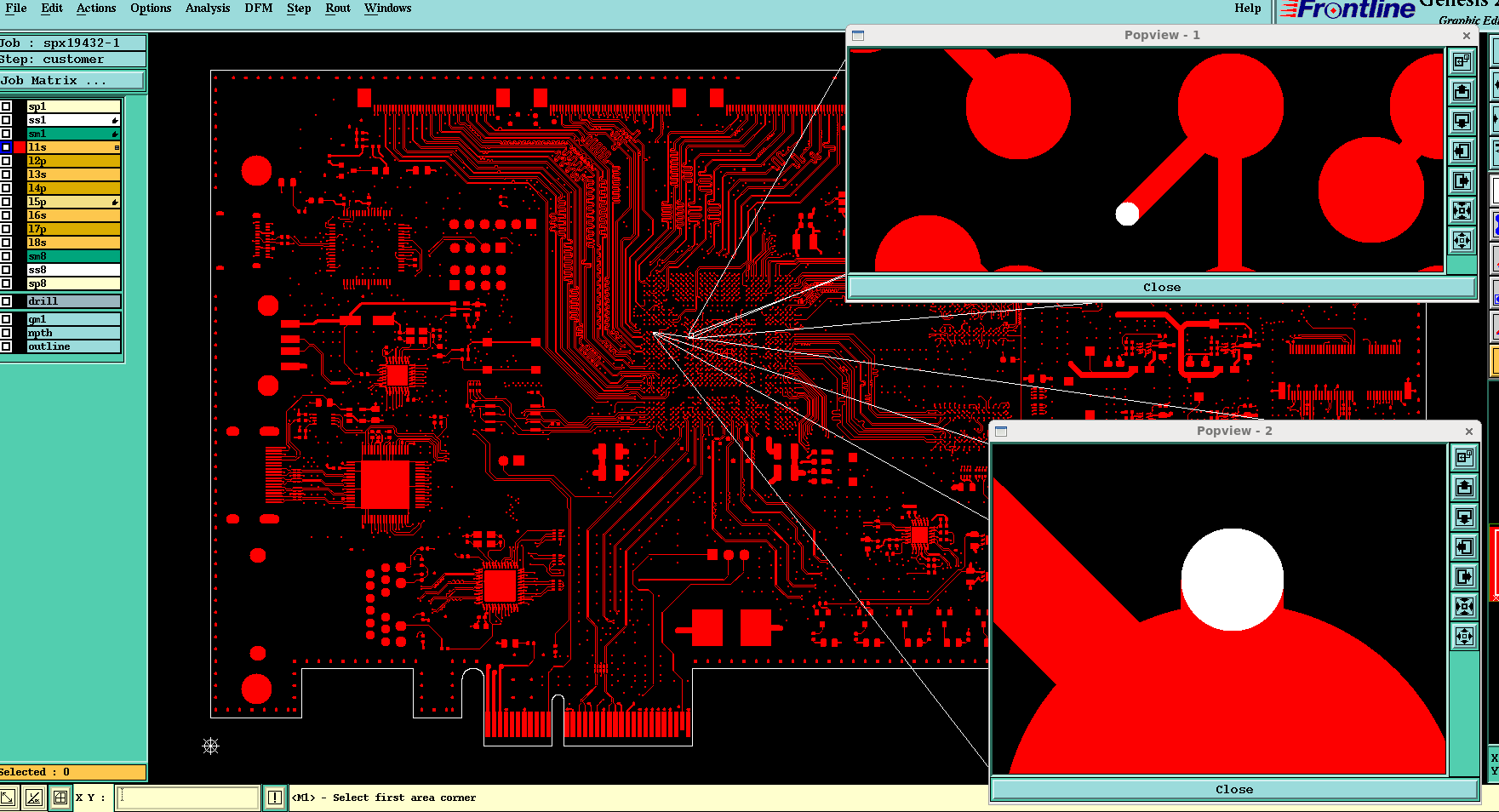Screen dimensions: 1499x812
Task: Zoom out using Popview 1 outward-arrows icon
Action: point(1462,240)
